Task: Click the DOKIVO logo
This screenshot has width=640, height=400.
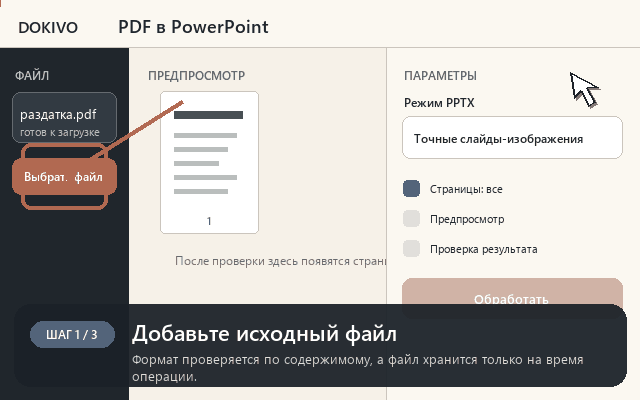Action: click(48, 28)
